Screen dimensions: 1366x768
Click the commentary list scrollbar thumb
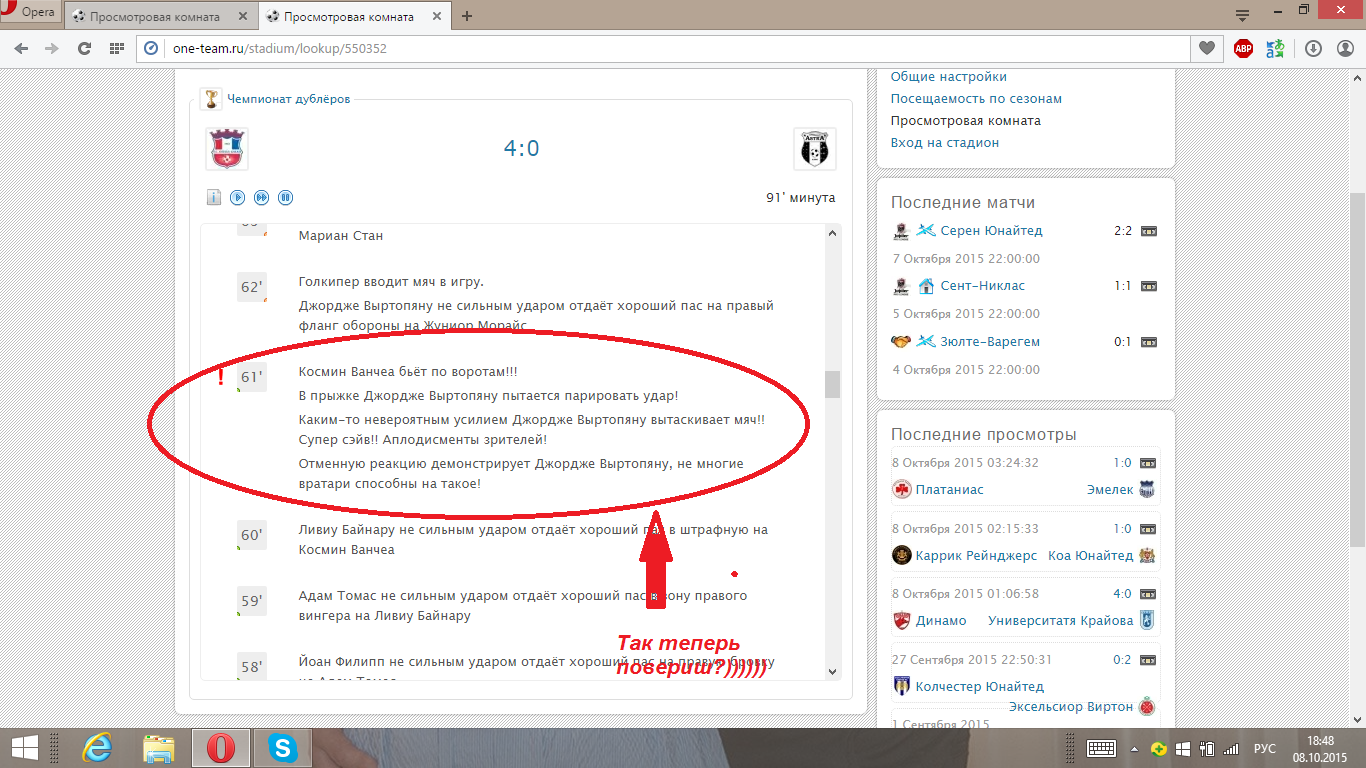832,384
